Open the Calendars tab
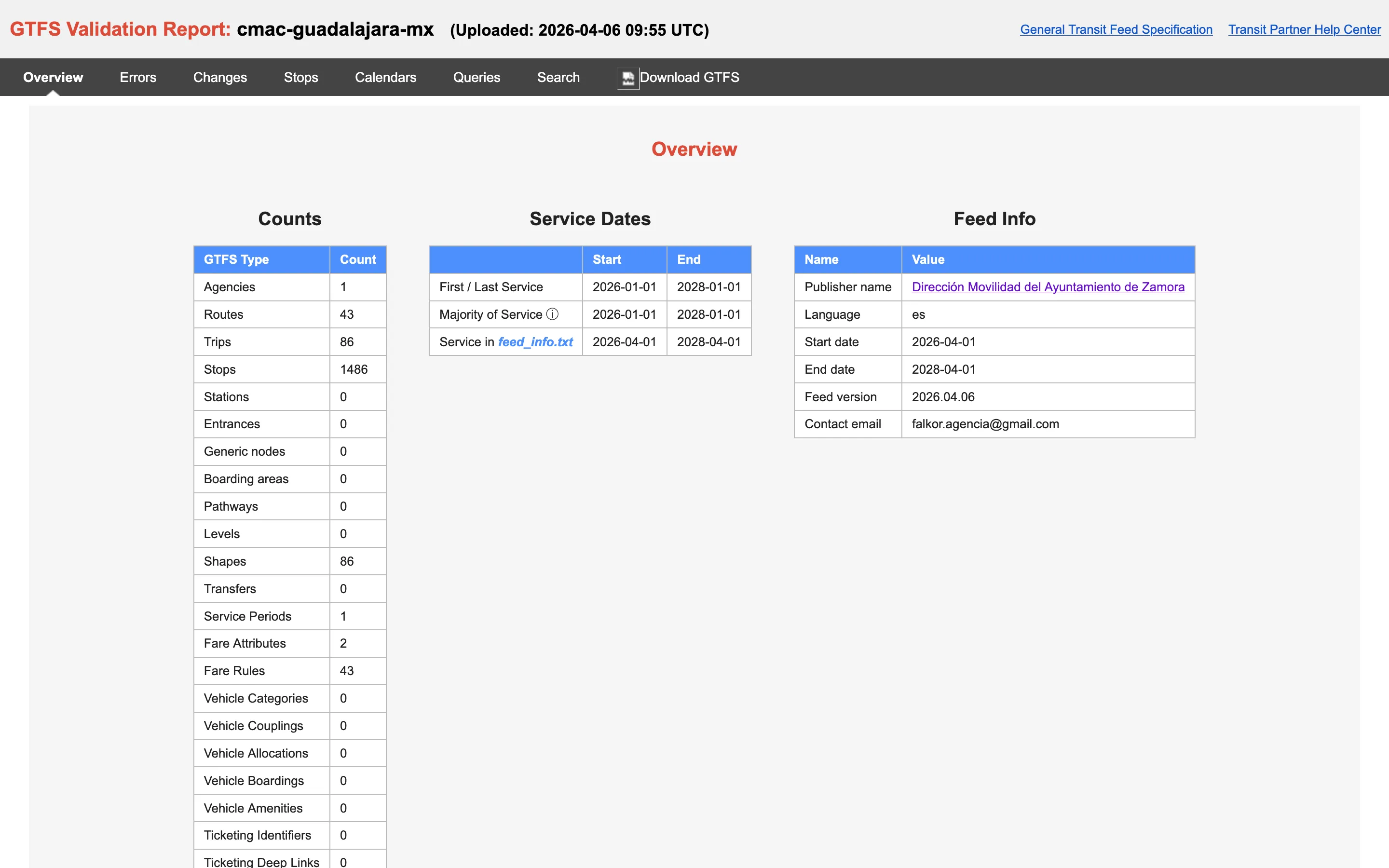The width and height of the screenshot is (1389, 868). (385, 77)
